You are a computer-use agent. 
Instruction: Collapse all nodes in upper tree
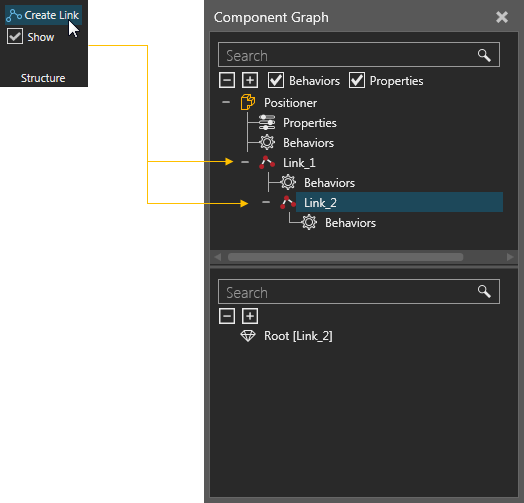227,81
